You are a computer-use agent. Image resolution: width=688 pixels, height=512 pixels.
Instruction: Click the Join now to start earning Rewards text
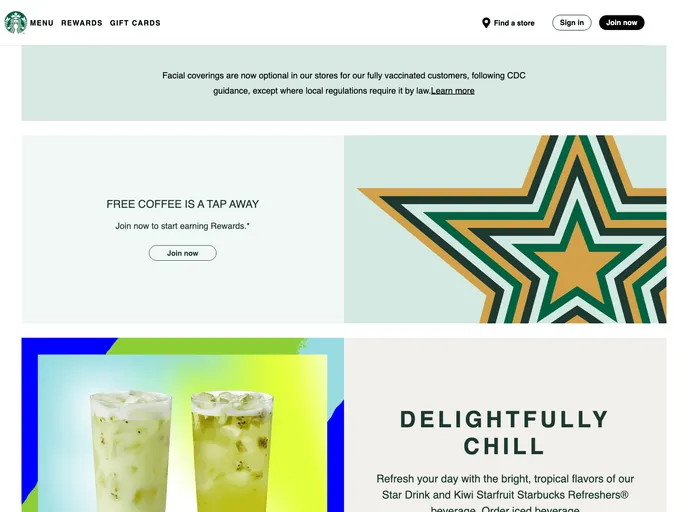[183, 226]
